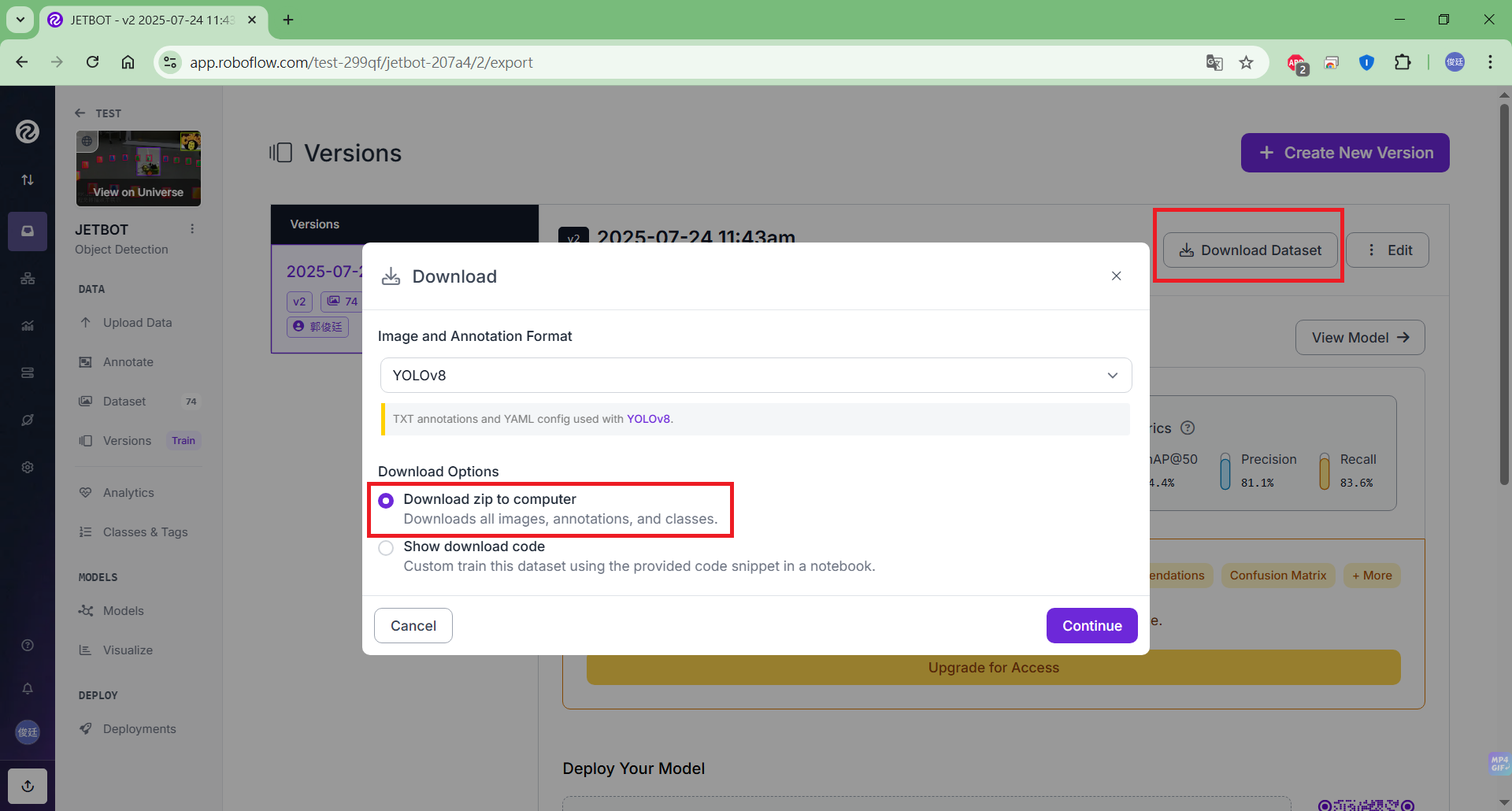Click the metrics help question mark icon
This screenshot has height=811, width=1512.
(x=1188, y=428)
